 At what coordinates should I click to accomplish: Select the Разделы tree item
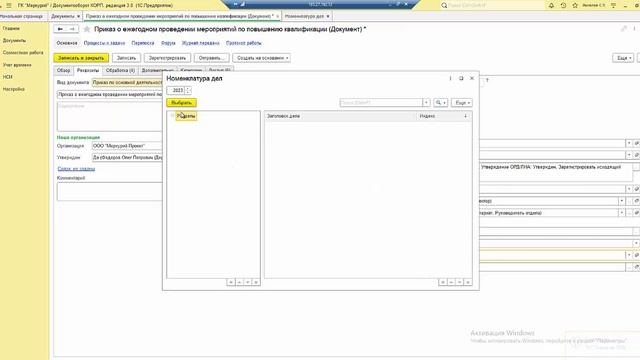[x=186, y=116]
